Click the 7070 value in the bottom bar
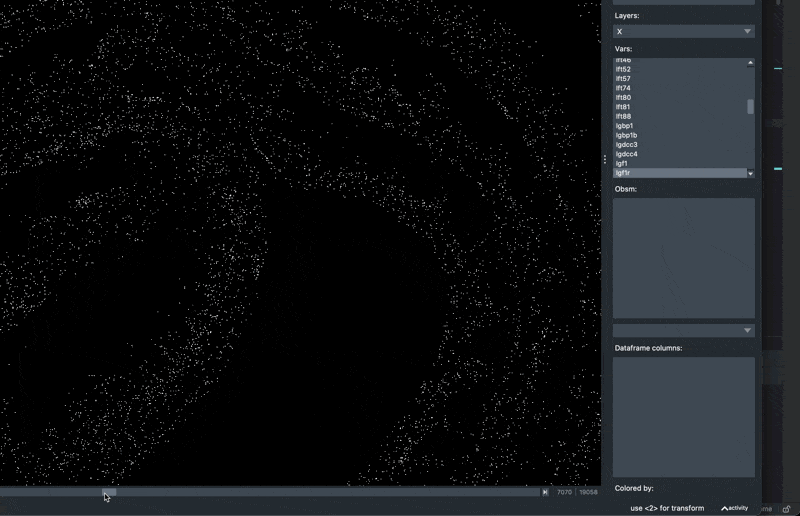The width and height of the screenshot is (800, 516). [x=564, y=492]
